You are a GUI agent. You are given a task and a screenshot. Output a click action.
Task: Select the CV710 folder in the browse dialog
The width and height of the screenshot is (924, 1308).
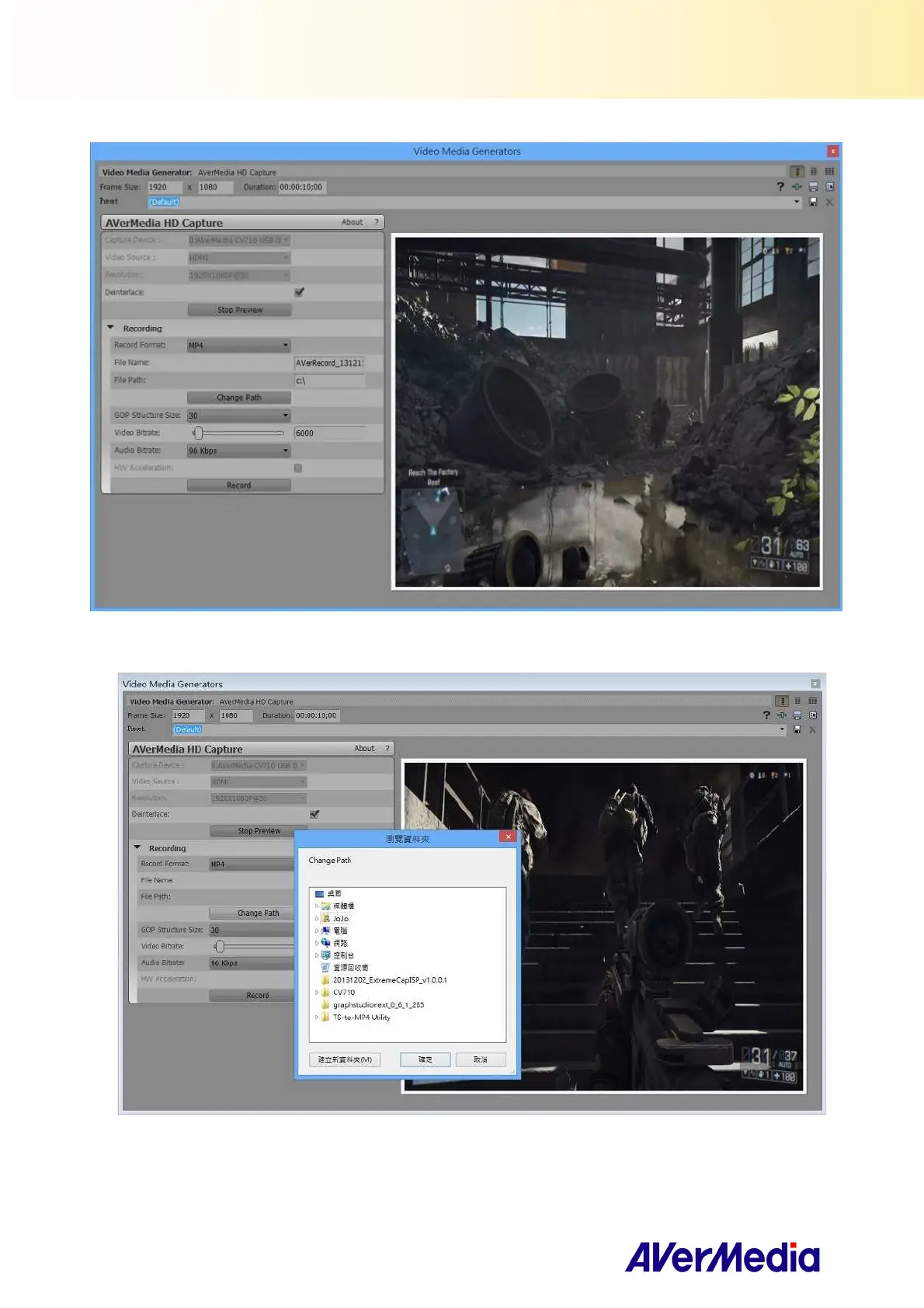[x=344, y=993]
